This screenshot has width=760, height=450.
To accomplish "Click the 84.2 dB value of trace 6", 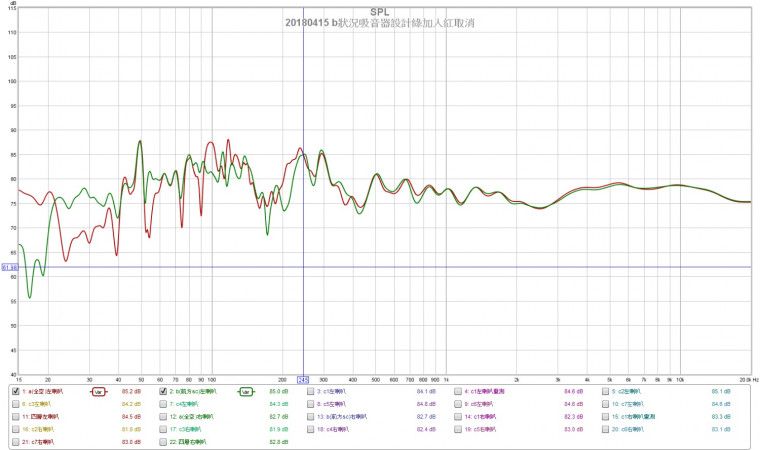I will coord(131,404).
